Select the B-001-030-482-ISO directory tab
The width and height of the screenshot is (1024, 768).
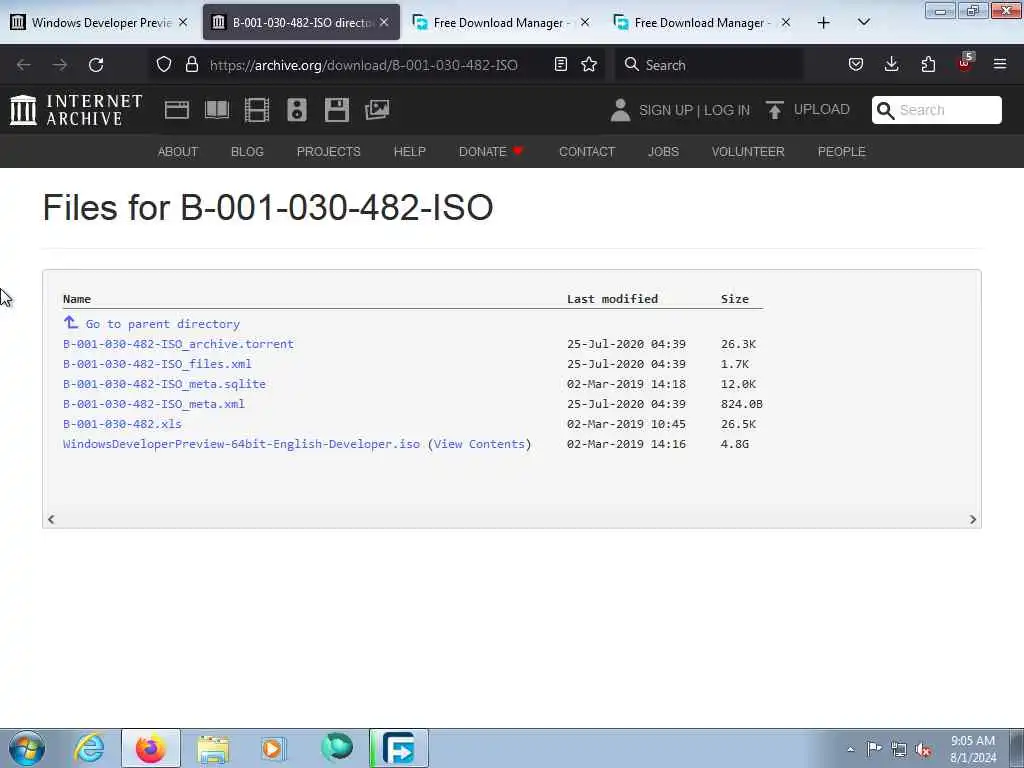coord(301,22)
